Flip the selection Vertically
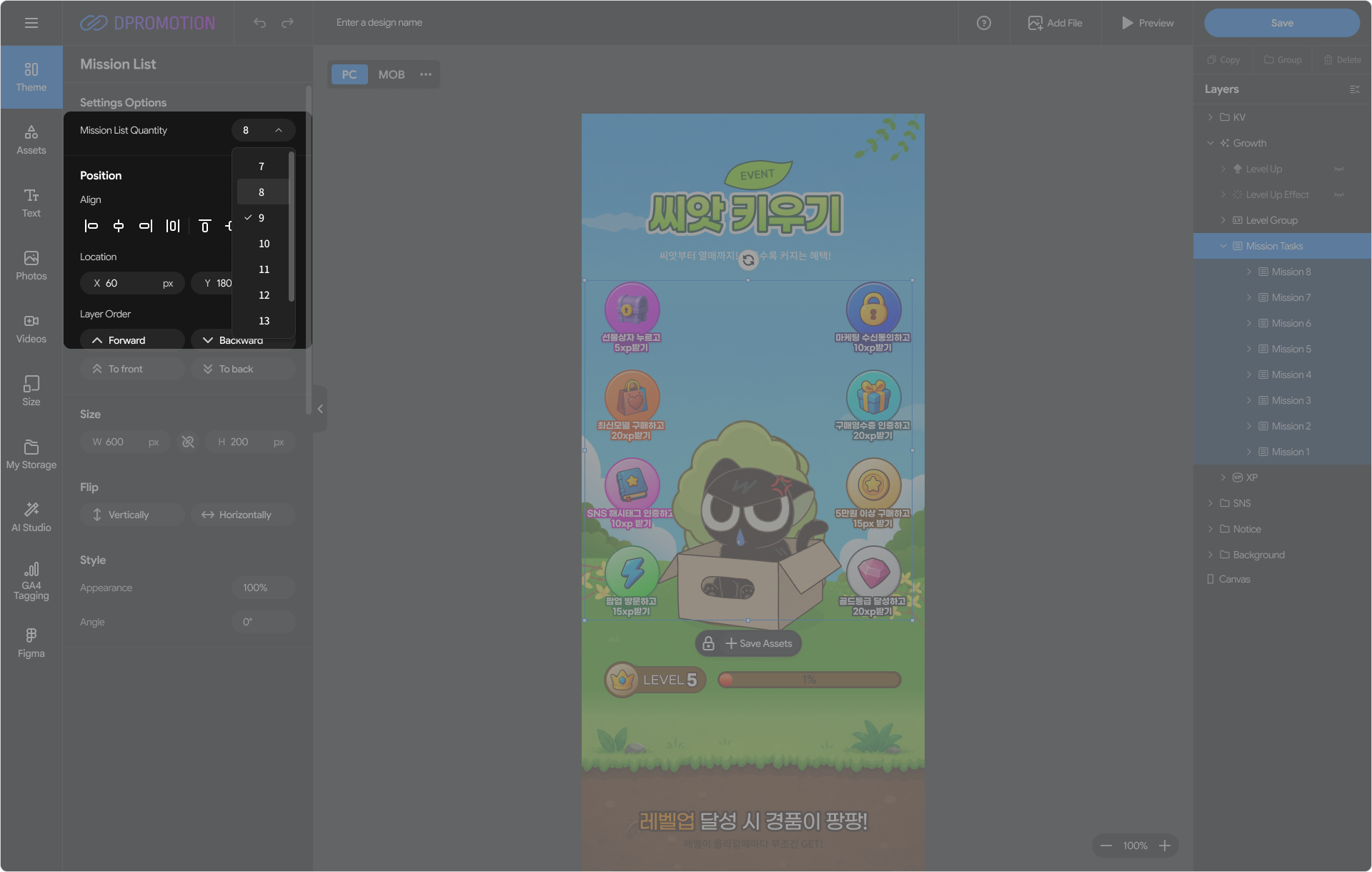The image size is (1372, 872). tap(133, 515)
